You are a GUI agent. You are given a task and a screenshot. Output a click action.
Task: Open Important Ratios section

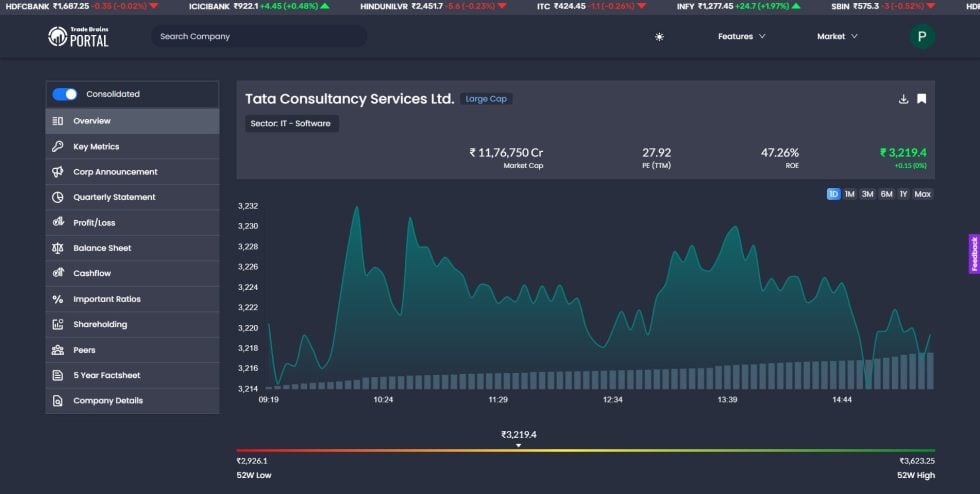(132, 299)
